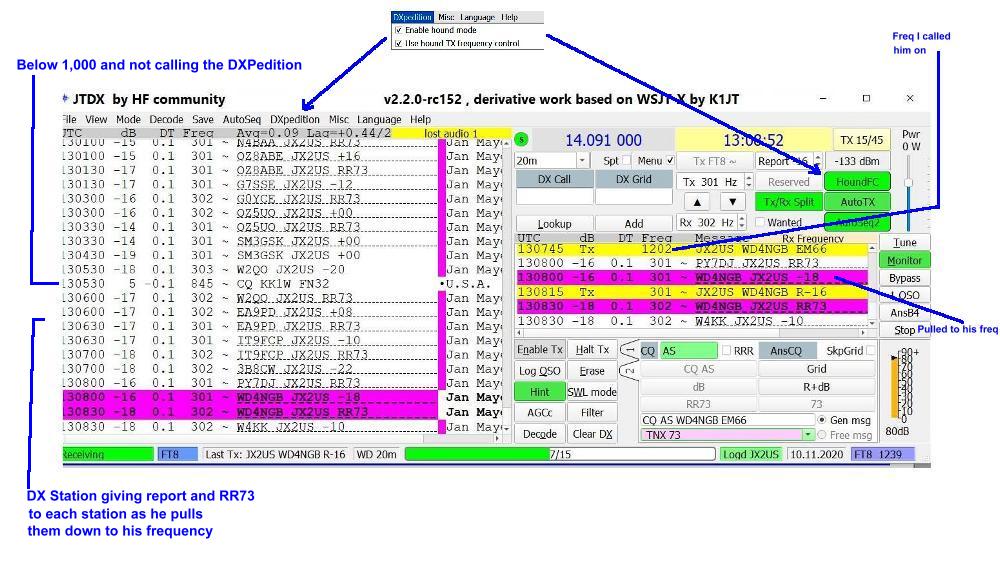Enable the RRR checkbox

(726, 351)
